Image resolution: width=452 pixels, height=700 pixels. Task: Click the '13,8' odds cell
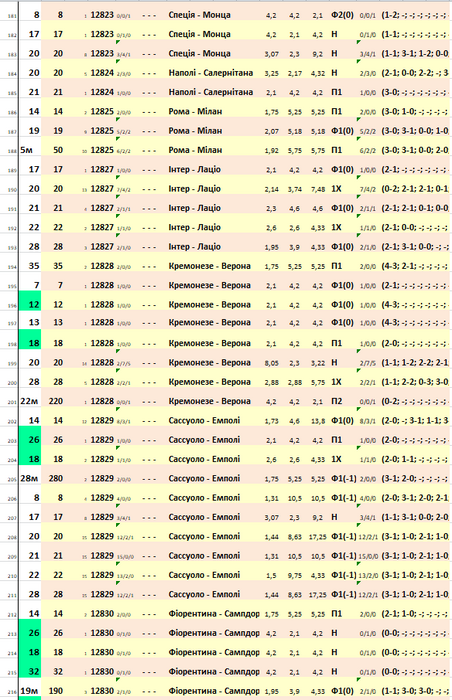tap(318, 421)
